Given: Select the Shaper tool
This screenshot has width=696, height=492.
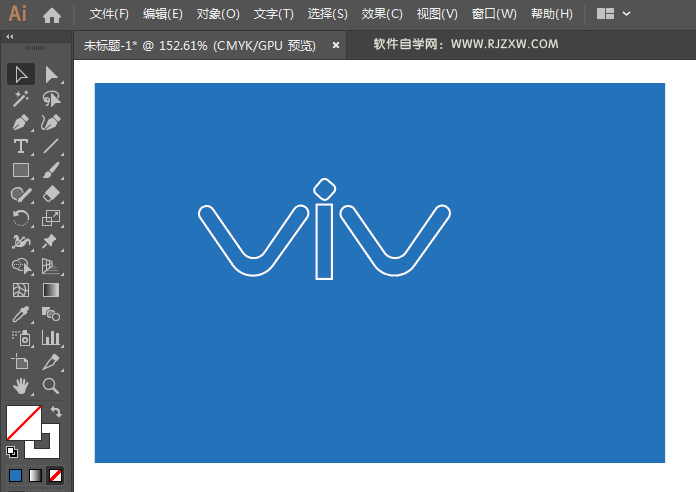Looking at the screenshot, I should [x=21, y=194].
